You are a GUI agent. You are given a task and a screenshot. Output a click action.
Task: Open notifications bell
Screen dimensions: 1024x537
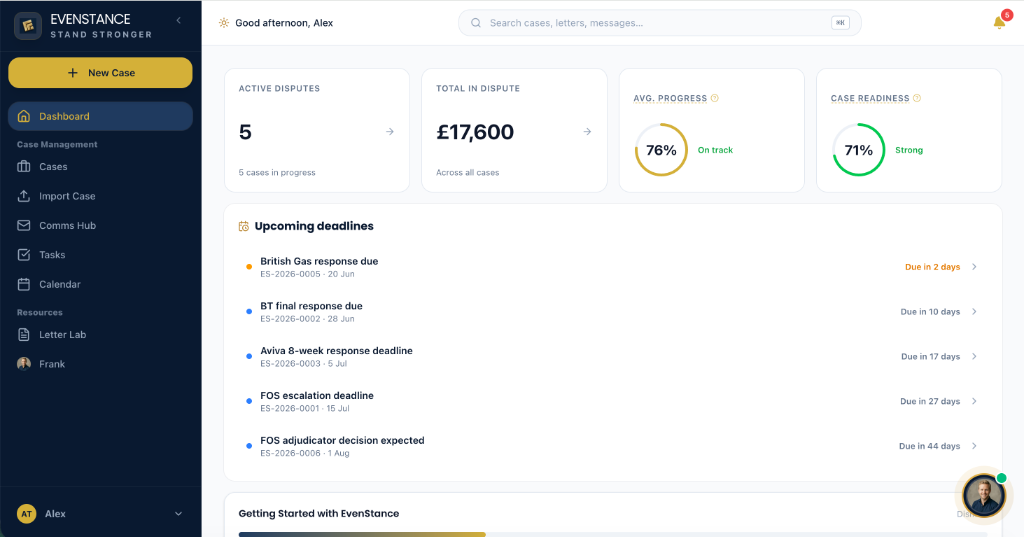[999, 22]
